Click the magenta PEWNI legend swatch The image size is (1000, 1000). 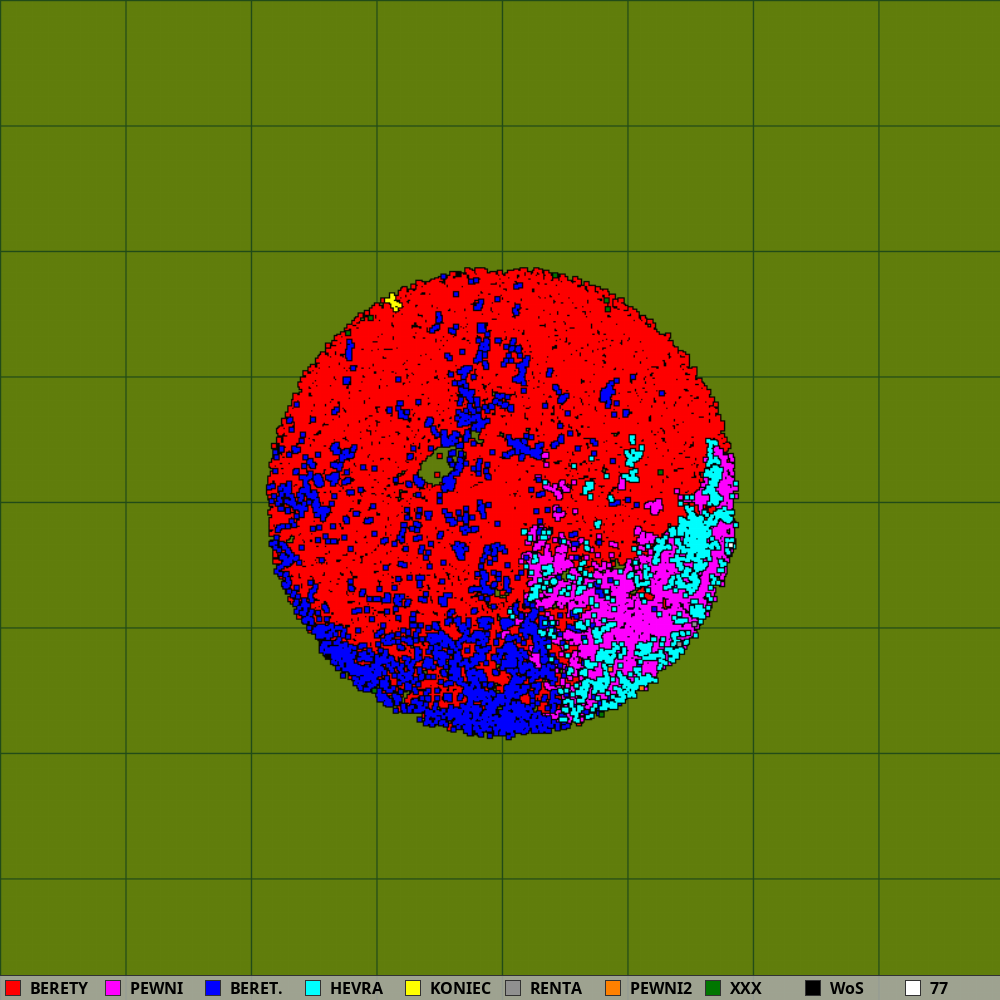point(113,988)
